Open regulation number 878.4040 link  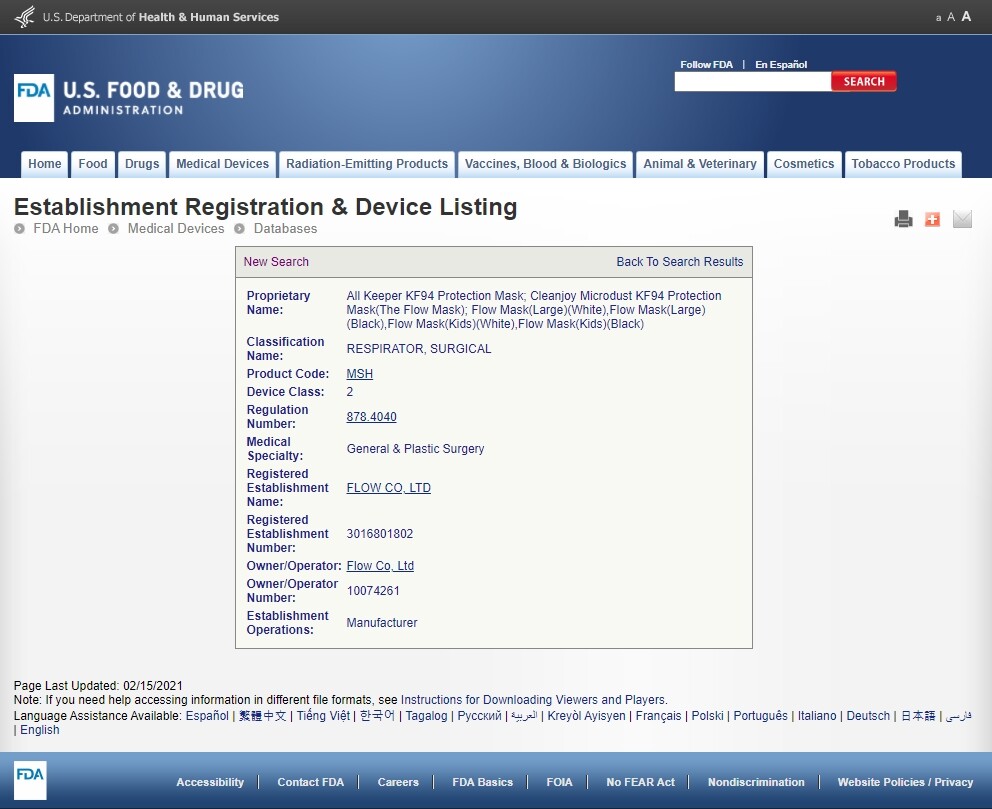(371, 417)
